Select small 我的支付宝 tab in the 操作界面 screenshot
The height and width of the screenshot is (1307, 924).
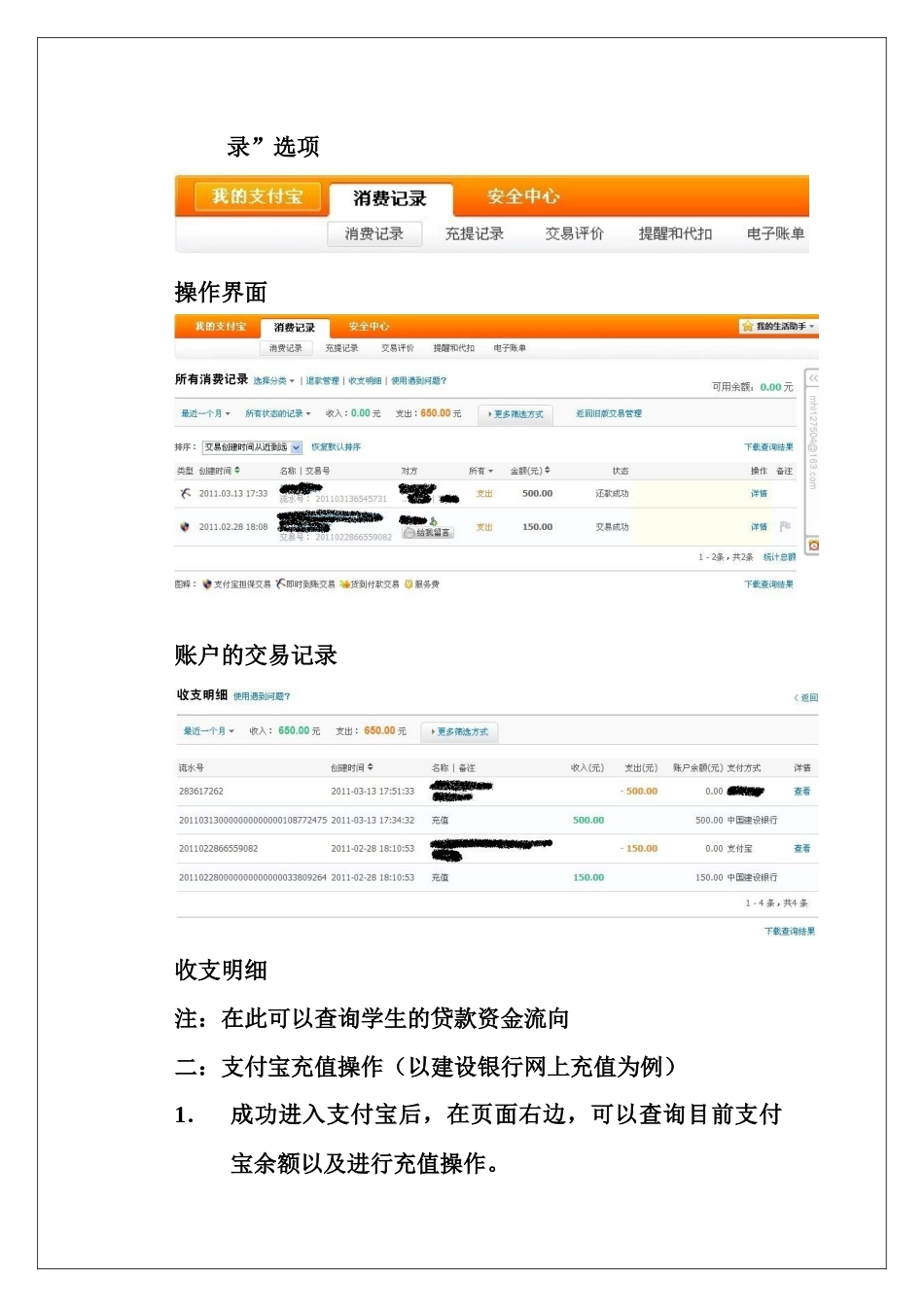coord(220,327)
